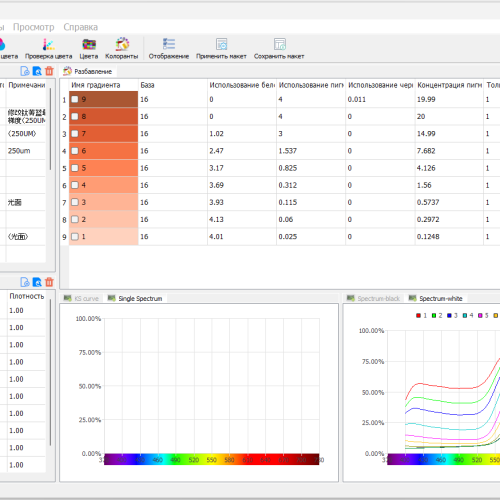Tick the checkbox for gradient 5
This screenshot has width=500, height=500.
(x=75, y=168)
